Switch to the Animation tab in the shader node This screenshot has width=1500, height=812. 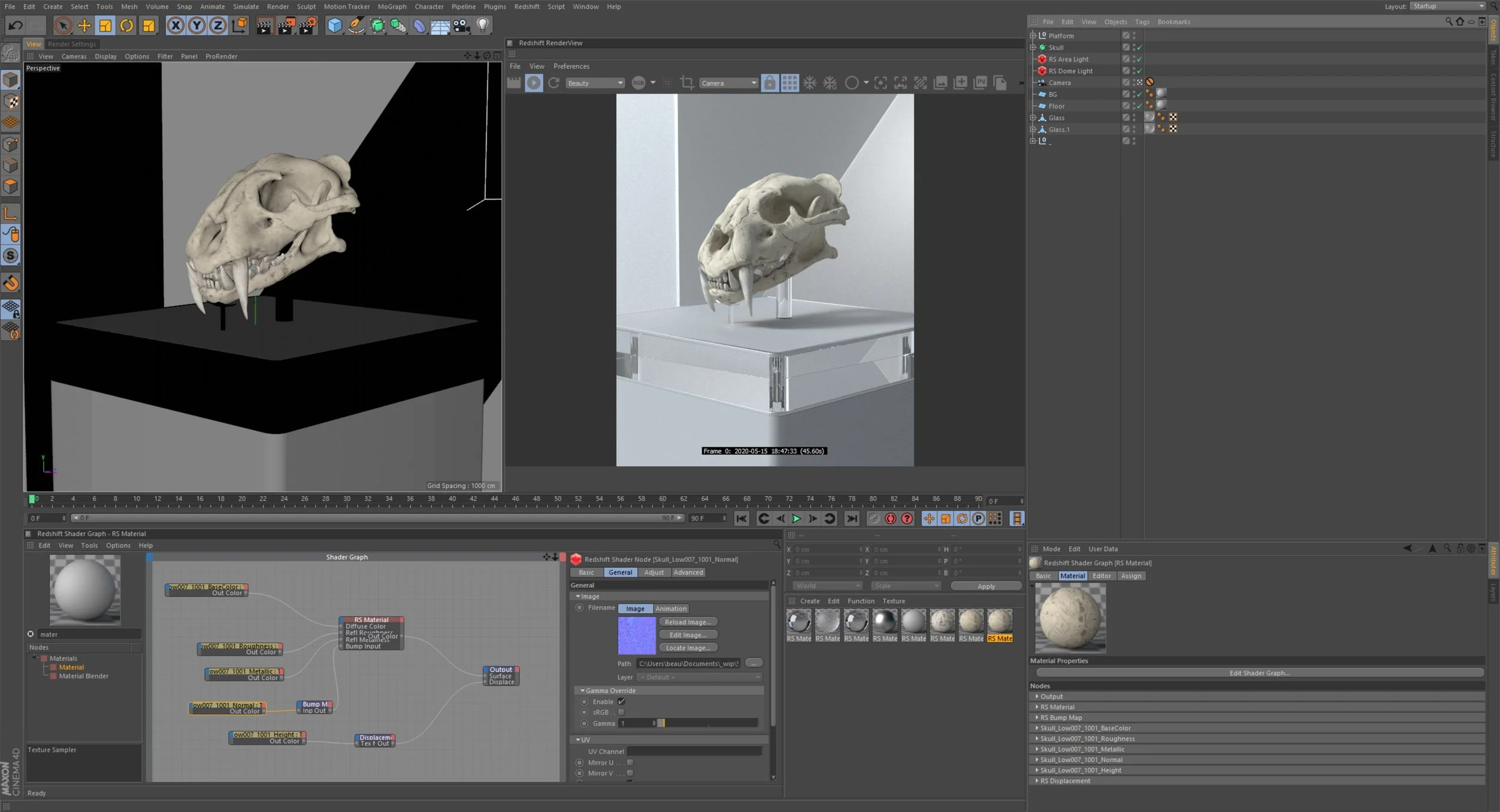pyautogui.click(x=670, y=608)
